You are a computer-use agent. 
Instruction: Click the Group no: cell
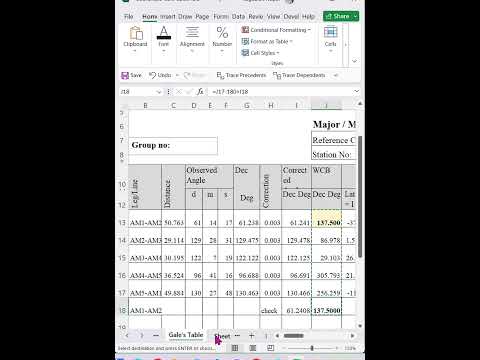[x=173, y=145]
